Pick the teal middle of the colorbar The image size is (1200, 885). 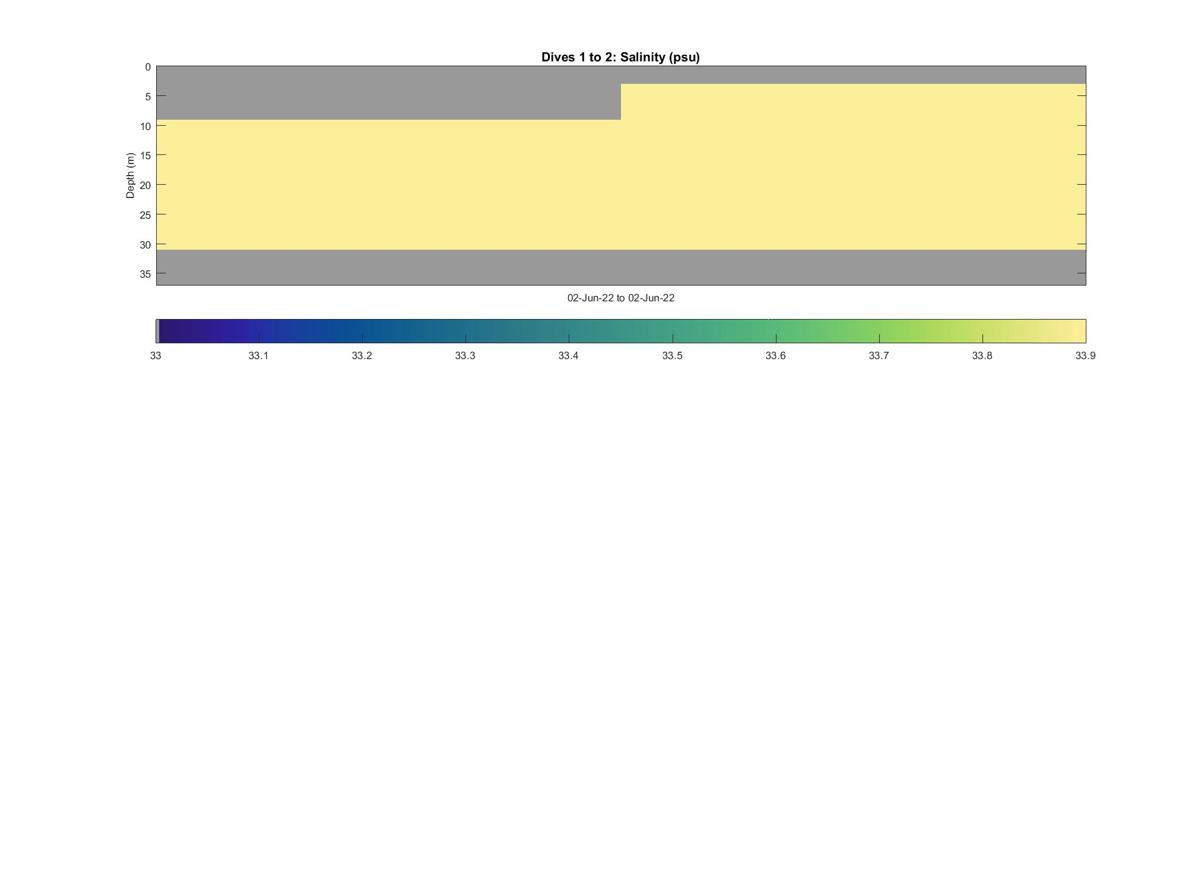621,331
